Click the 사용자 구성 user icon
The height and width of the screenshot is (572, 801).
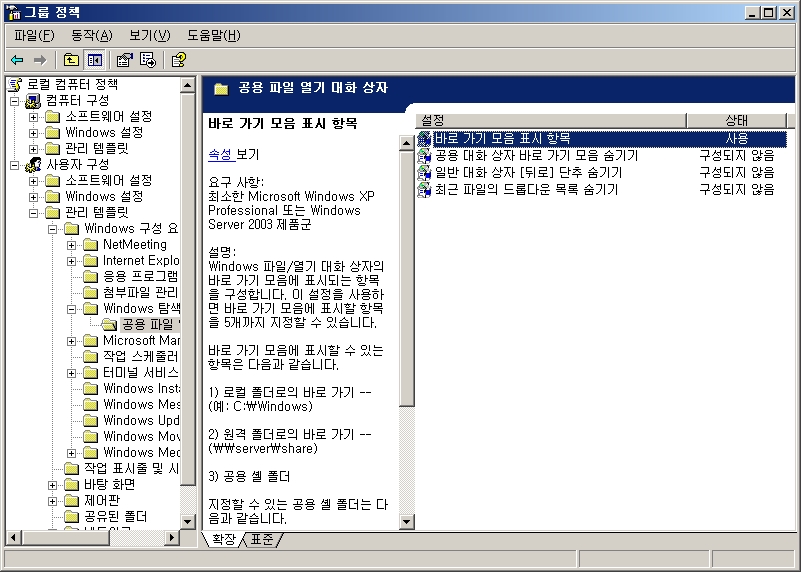(33, 164)
